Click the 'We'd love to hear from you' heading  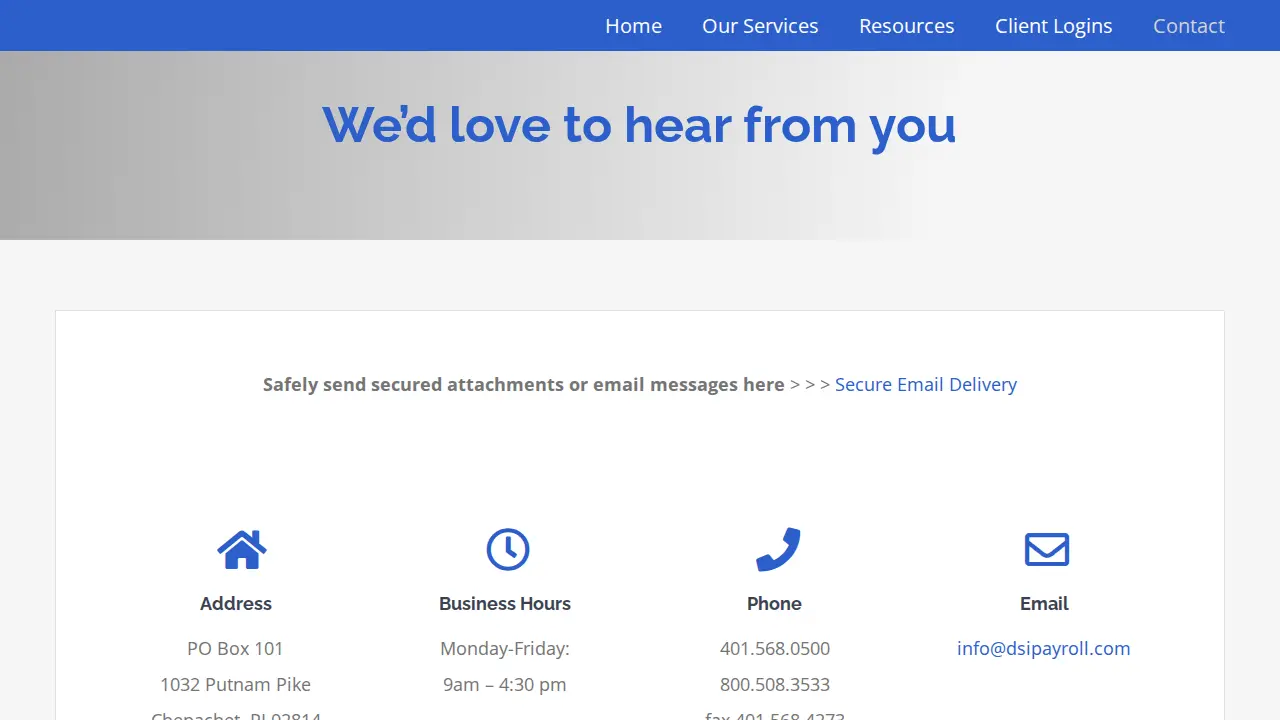coord(639,126)
